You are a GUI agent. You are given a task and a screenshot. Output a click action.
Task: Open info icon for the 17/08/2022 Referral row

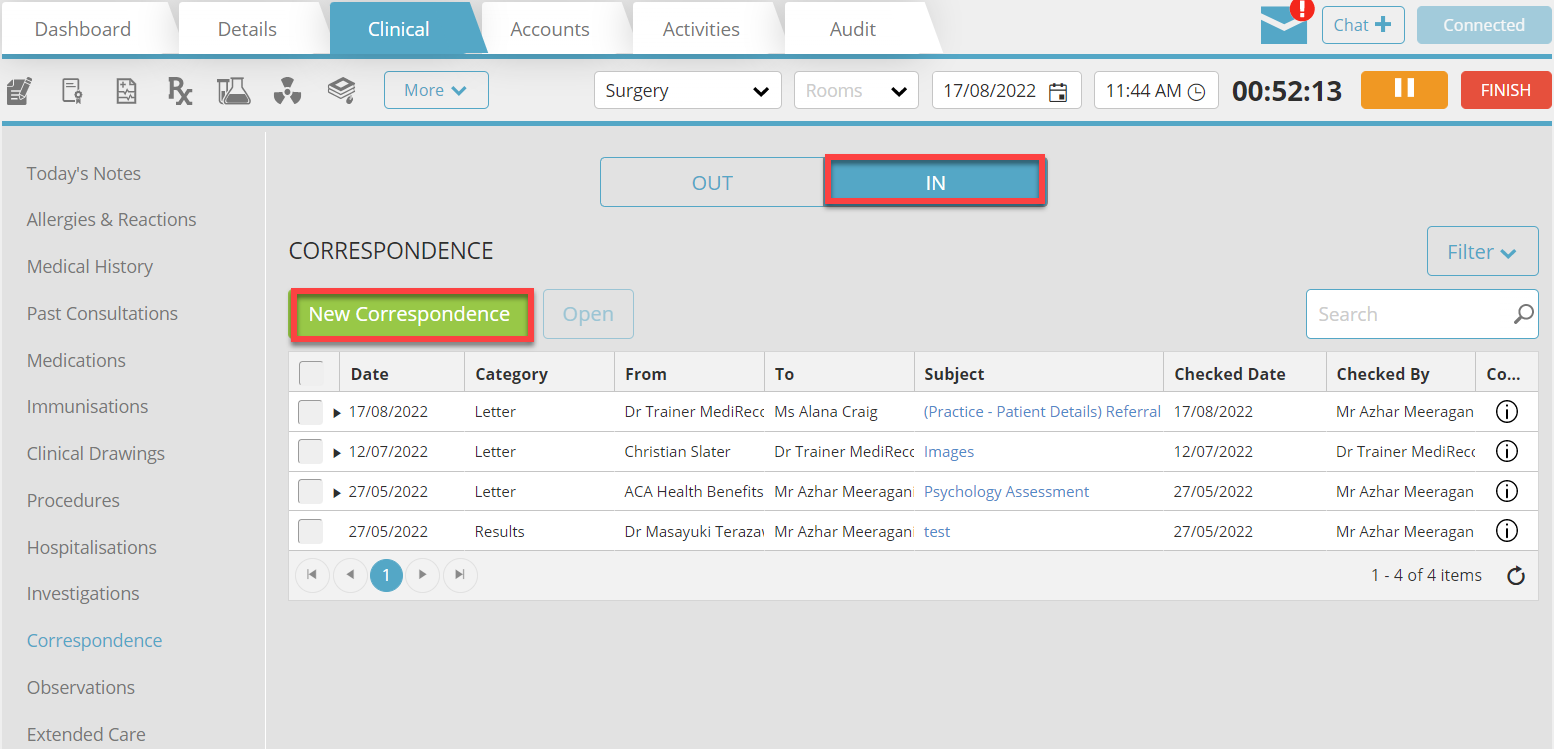pyautogui.click(x=1506, y=411)
